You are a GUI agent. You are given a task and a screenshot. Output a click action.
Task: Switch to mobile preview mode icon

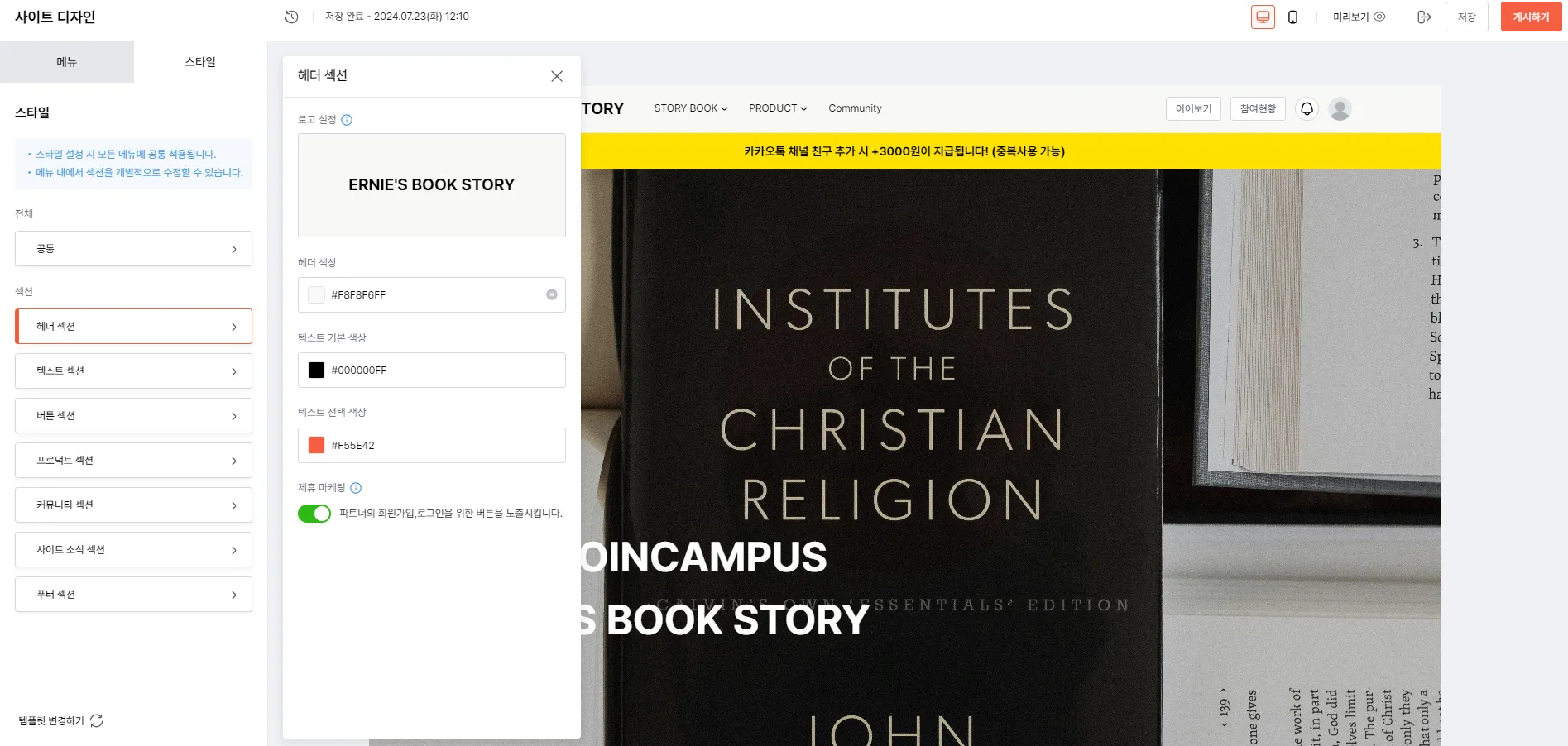click(x=1292, y=17)
